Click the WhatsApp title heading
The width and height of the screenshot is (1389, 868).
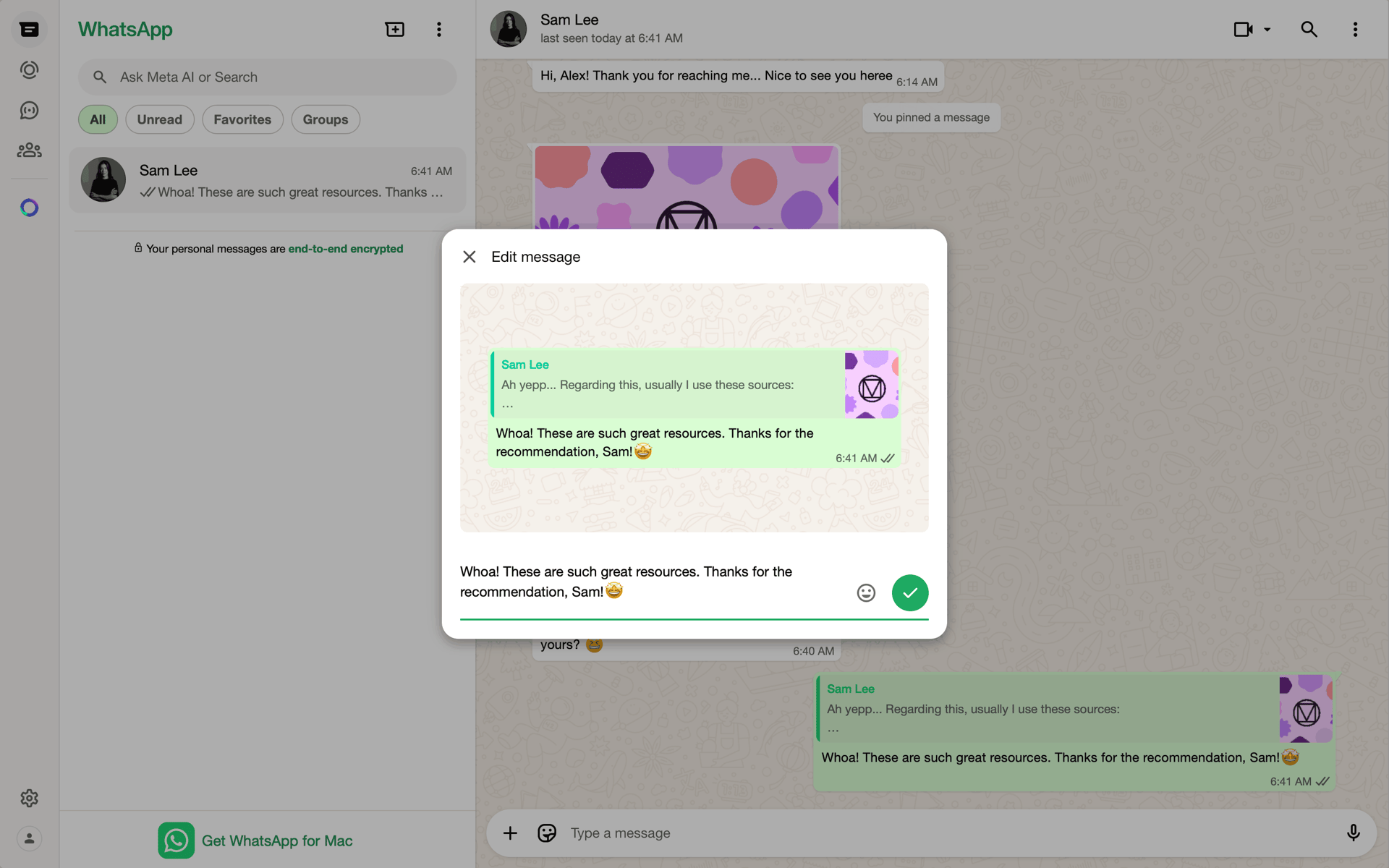pos(125,30)
